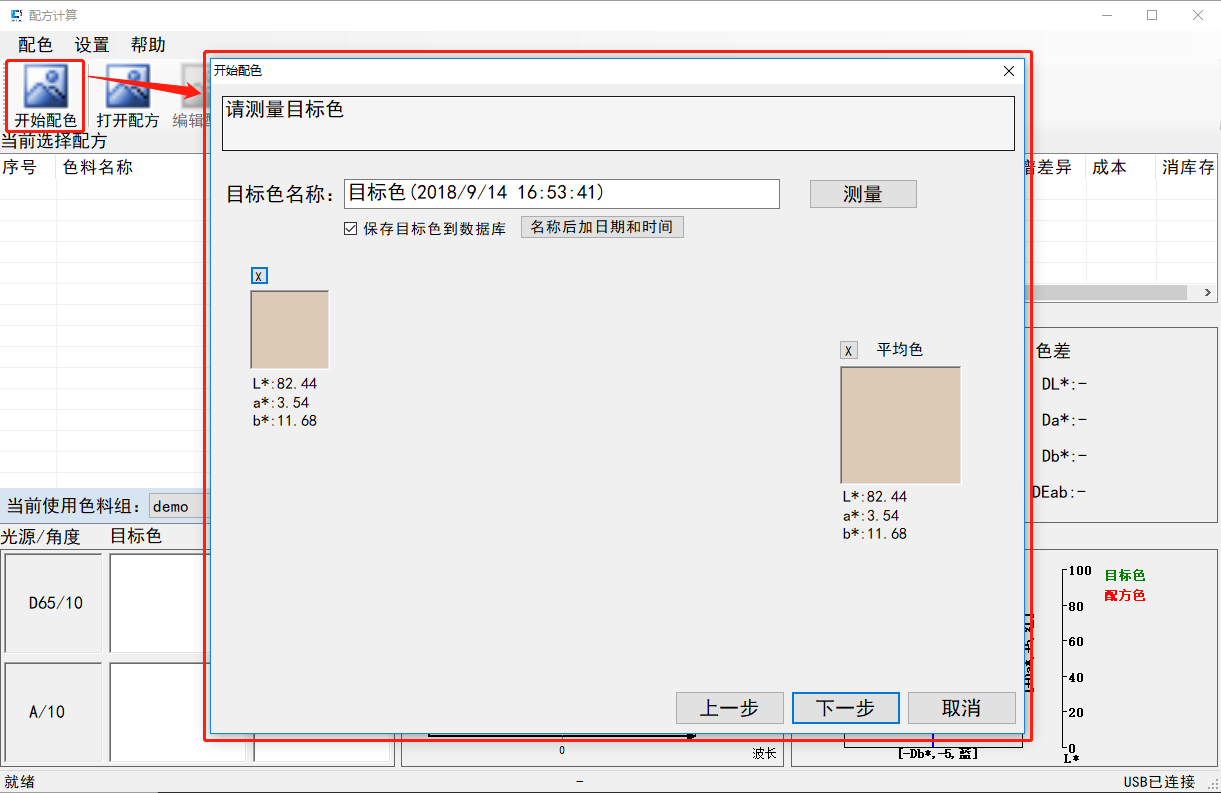Click the 平均色 large color swatch
This screenshot has width=1221, height=793.
[x=900, y=425]
